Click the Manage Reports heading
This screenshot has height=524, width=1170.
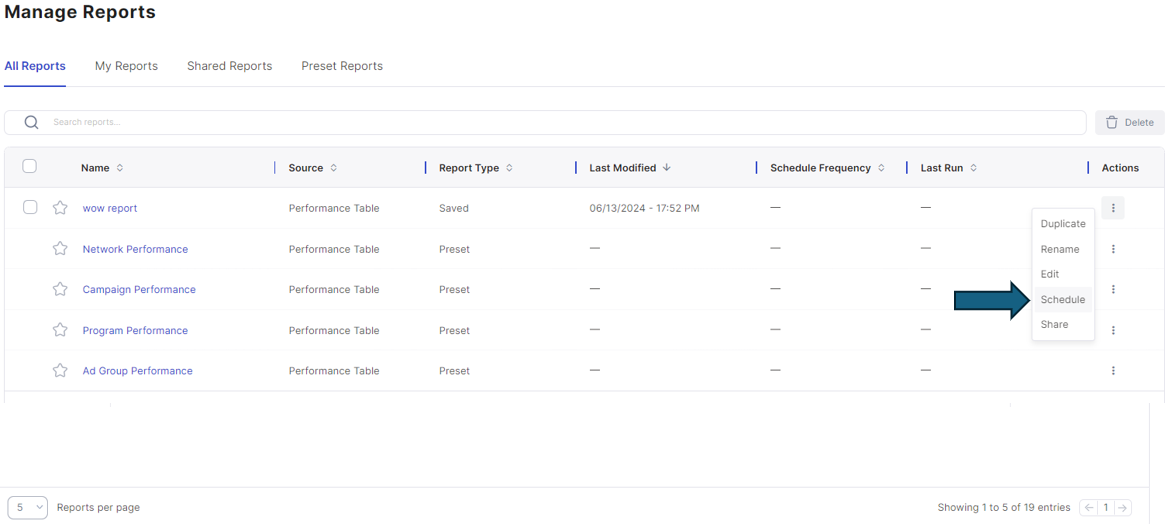(80, 12)
